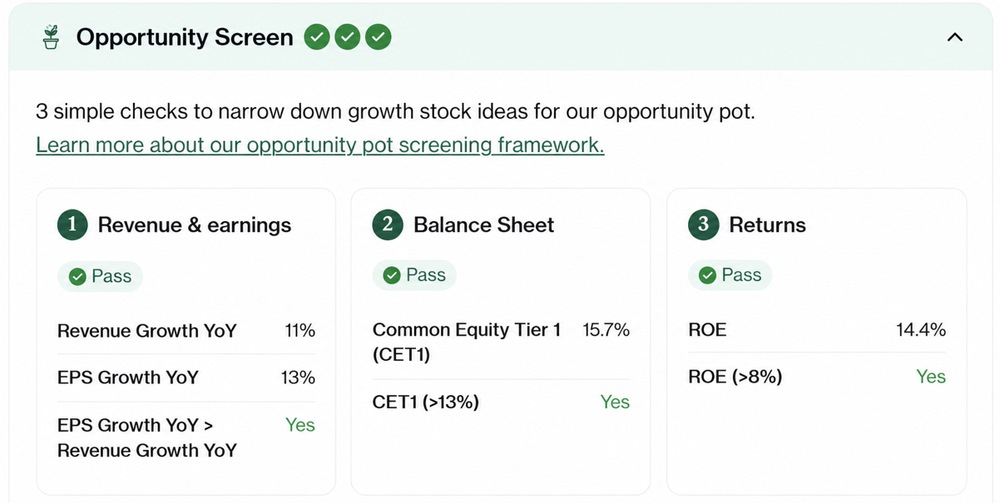1000x503 pixels.
Task: Collapse the Opportunity Screen section chevron
Action: point(955,37)
